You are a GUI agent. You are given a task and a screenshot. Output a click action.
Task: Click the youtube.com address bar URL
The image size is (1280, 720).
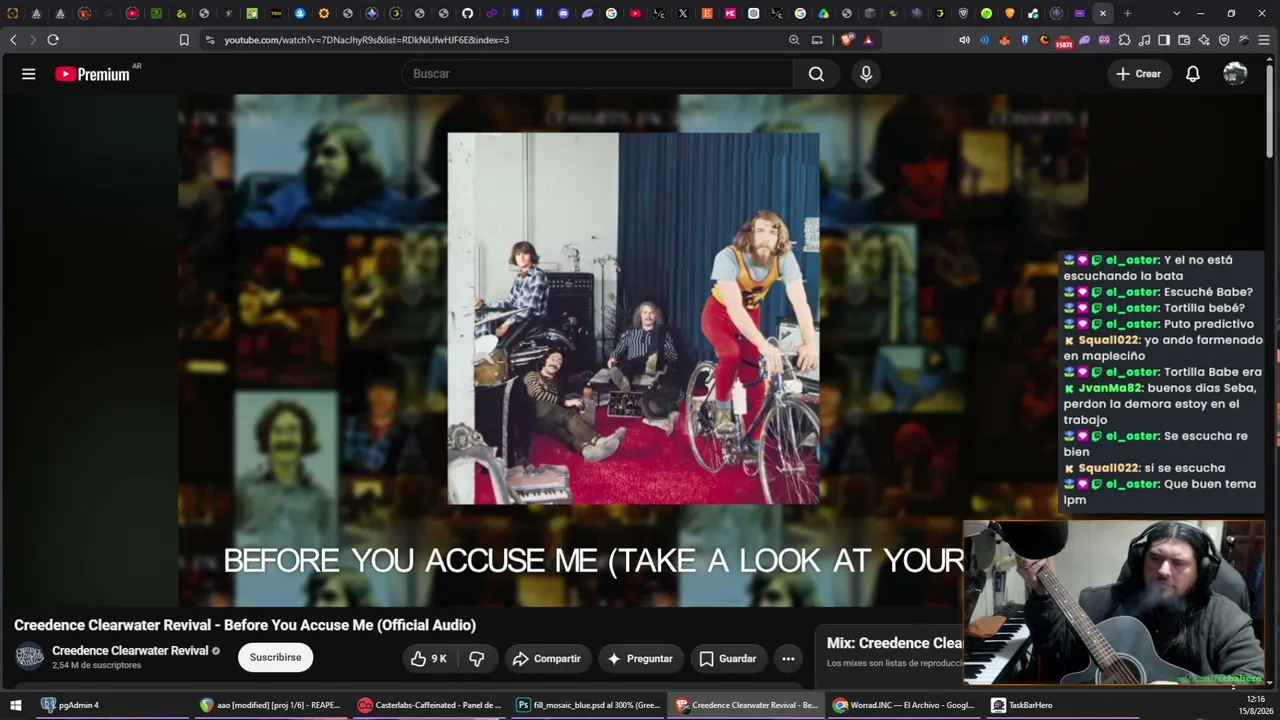(x=366, y=40)
